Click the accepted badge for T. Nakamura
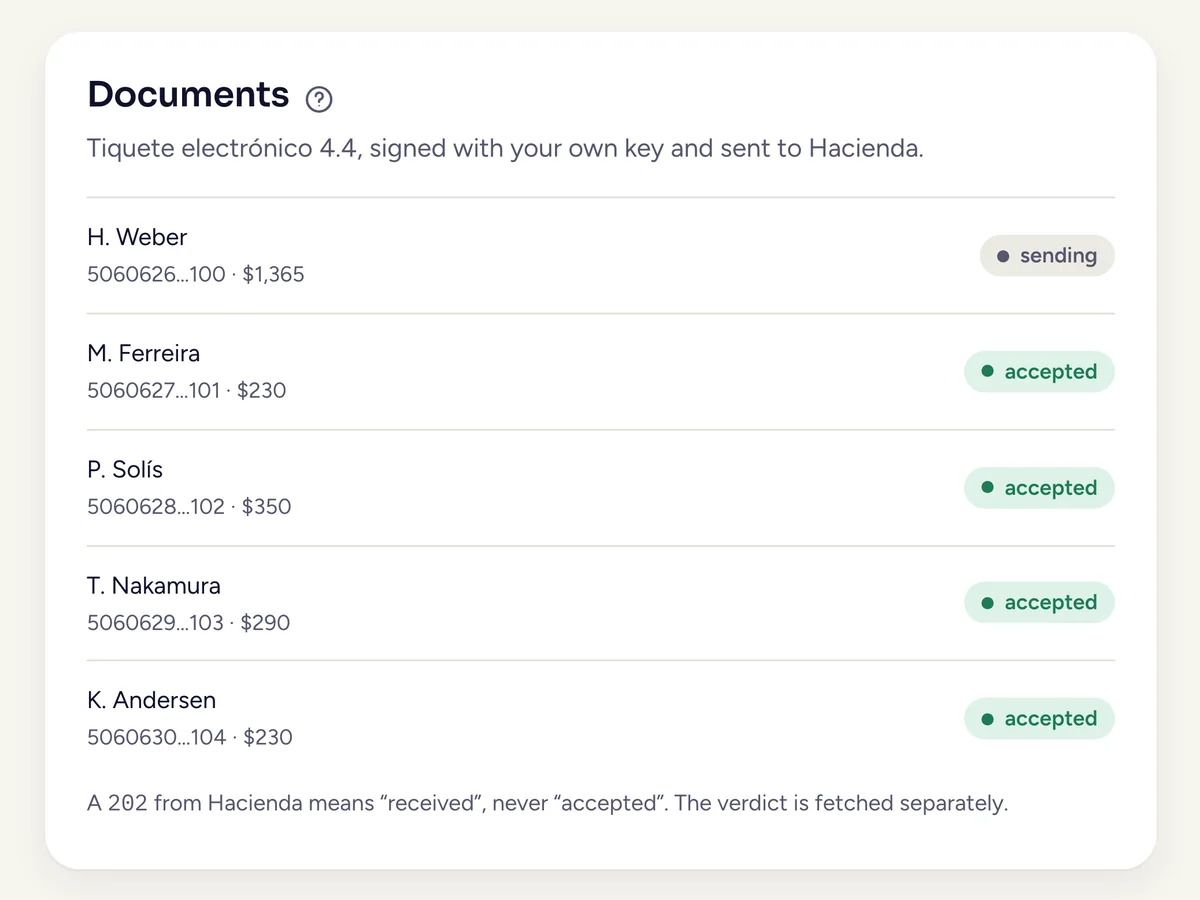1200x900 pixels. click(1039, 603)
